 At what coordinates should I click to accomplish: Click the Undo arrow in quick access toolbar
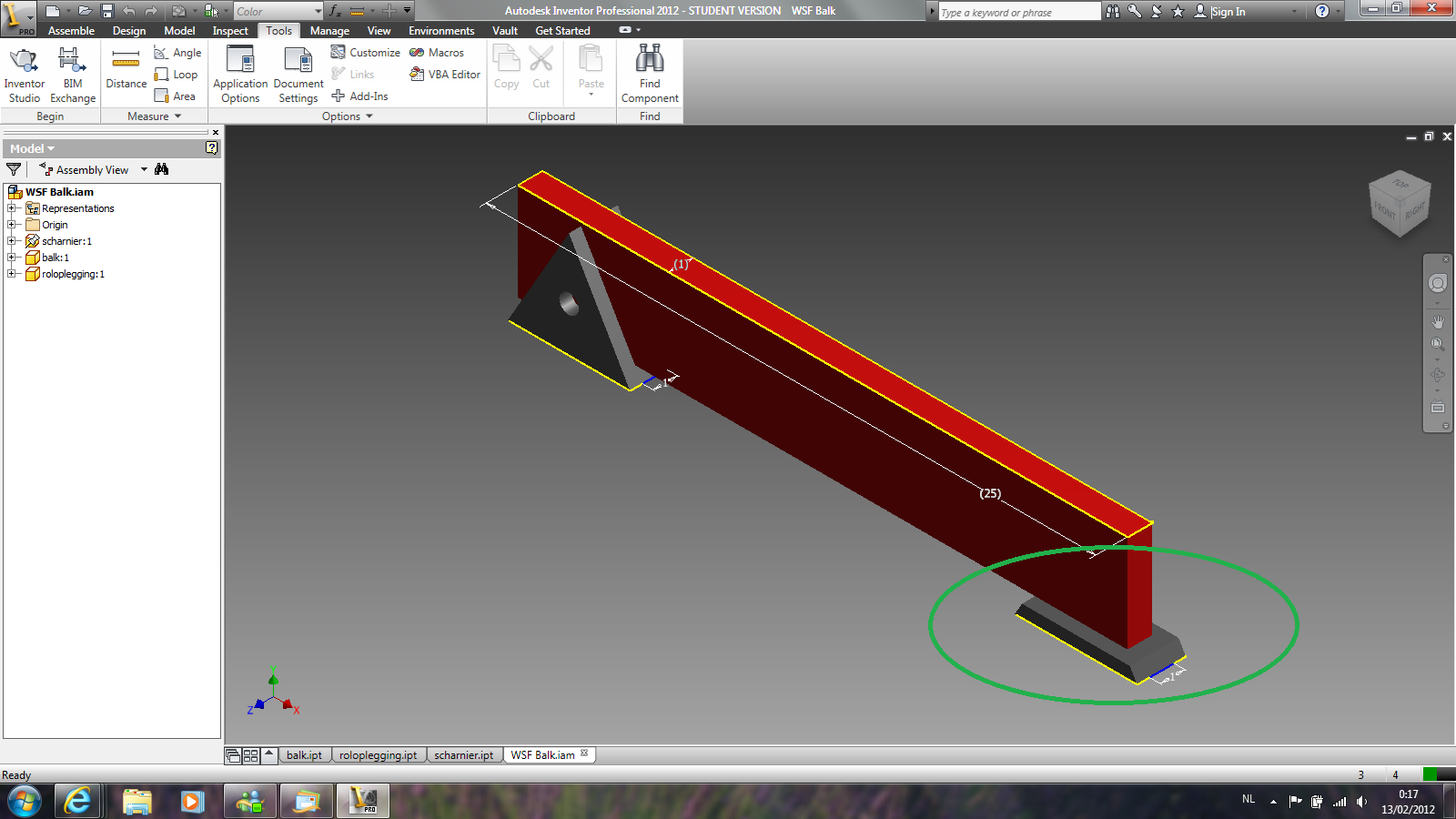(129, 11)
